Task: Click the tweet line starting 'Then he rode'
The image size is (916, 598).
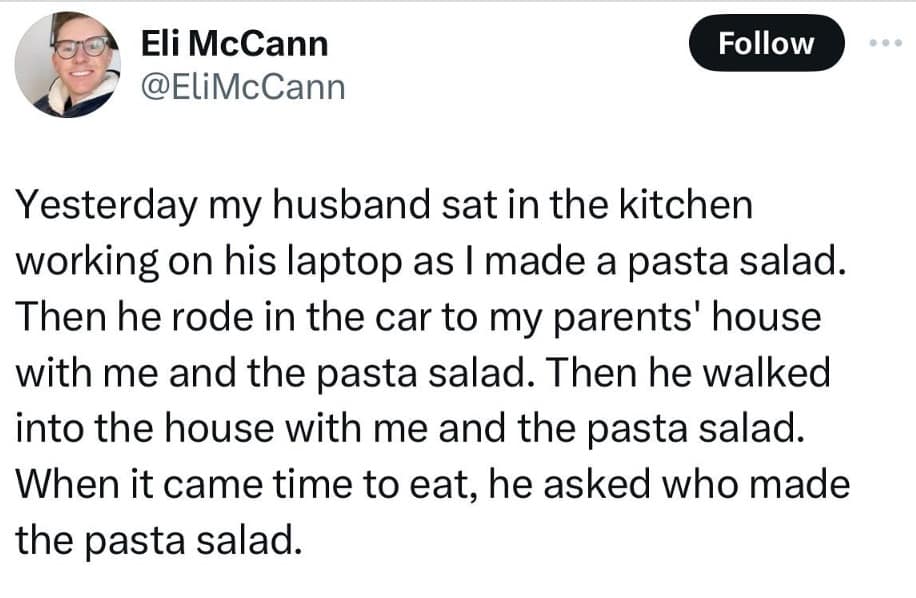Action: [x=418, y=318]
